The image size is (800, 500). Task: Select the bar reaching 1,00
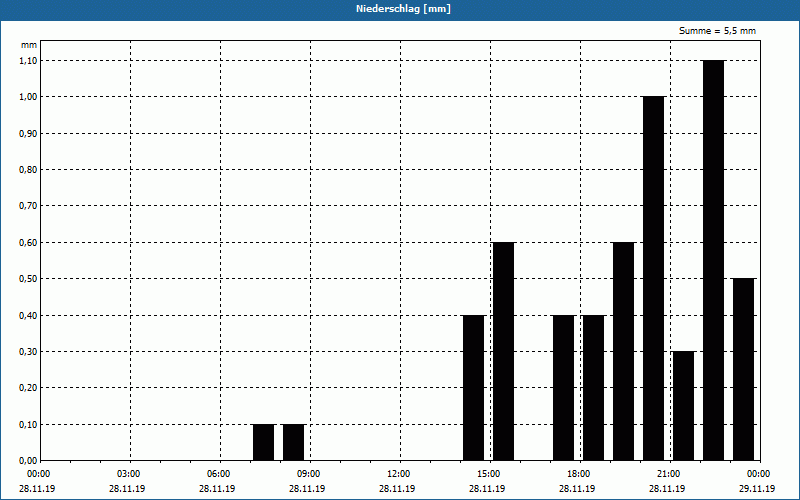point(654,279)
